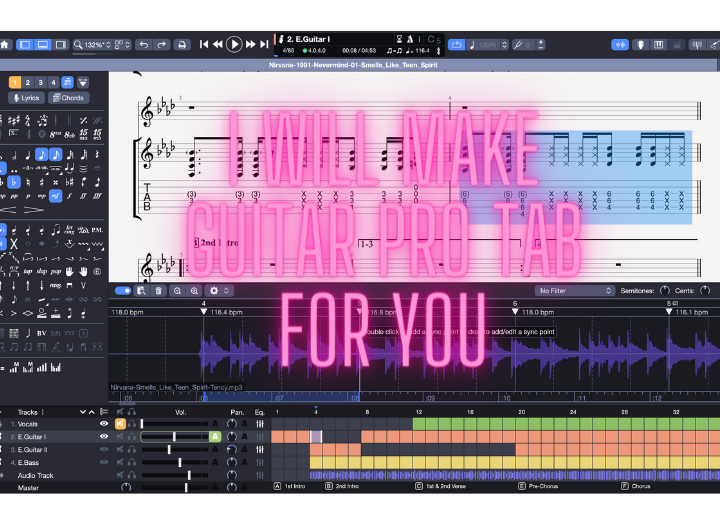
Task: Open the Chords panel
Action: (x=68, y=98)
